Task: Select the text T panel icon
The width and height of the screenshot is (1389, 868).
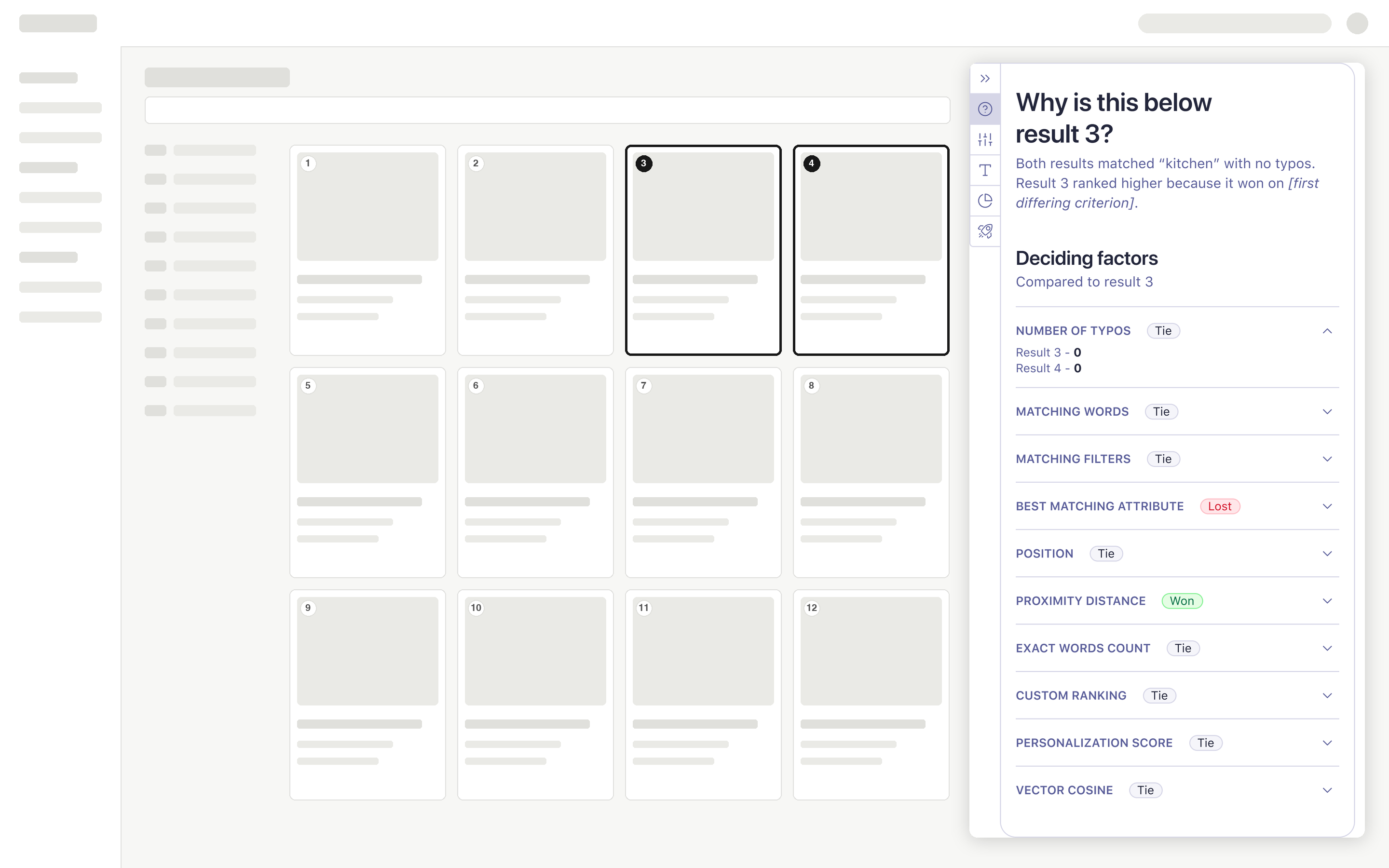Action: 985,170
